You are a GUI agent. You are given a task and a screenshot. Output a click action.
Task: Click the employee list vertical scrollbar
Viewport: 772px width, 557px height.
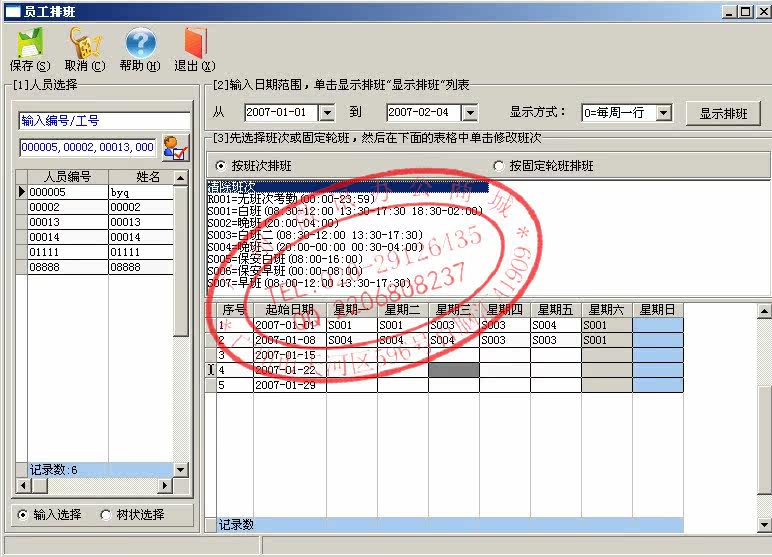pos(181,300)
